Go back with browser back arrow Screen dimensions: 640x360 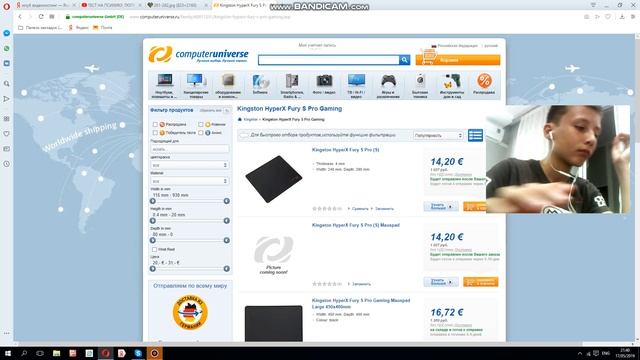(20, 17)
